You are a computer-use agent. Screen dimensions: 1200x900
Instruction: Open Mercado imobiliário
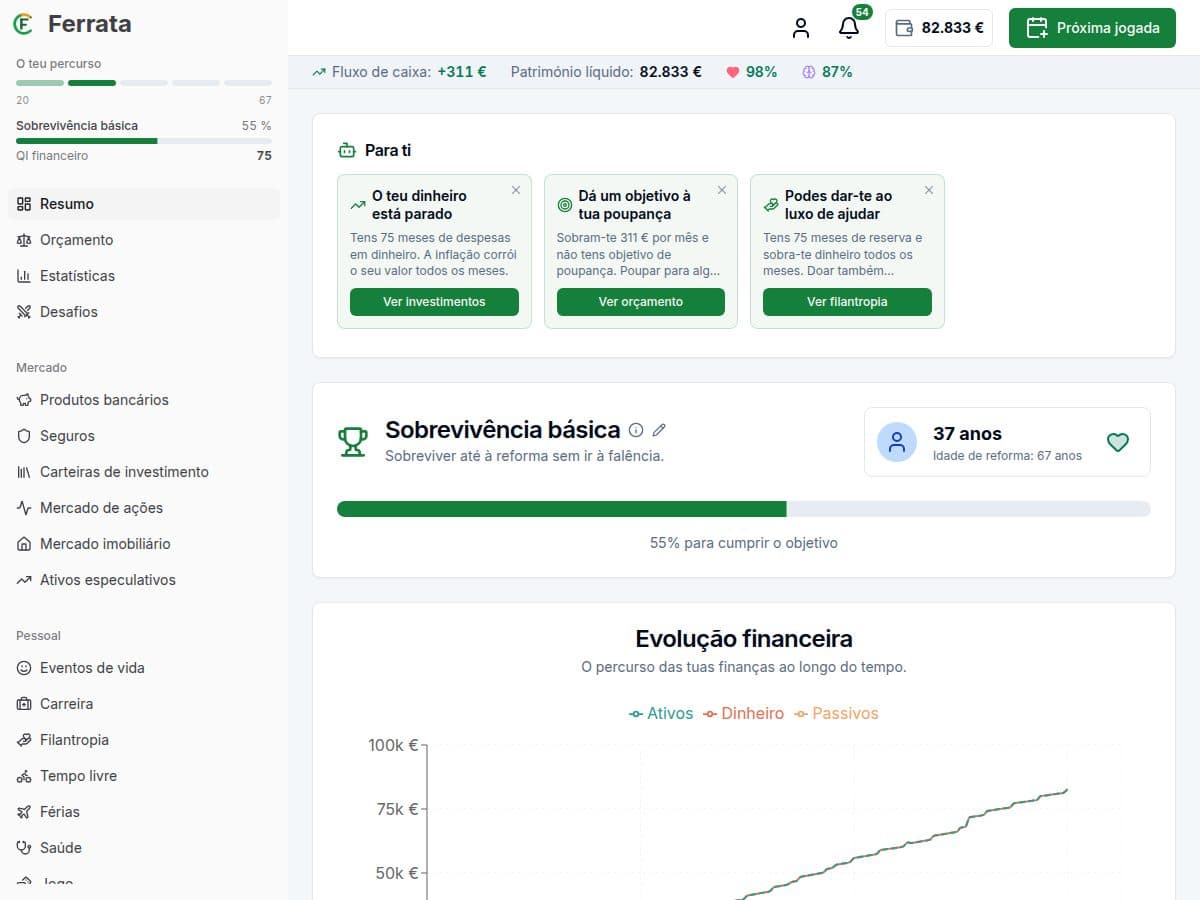(144, 544)
